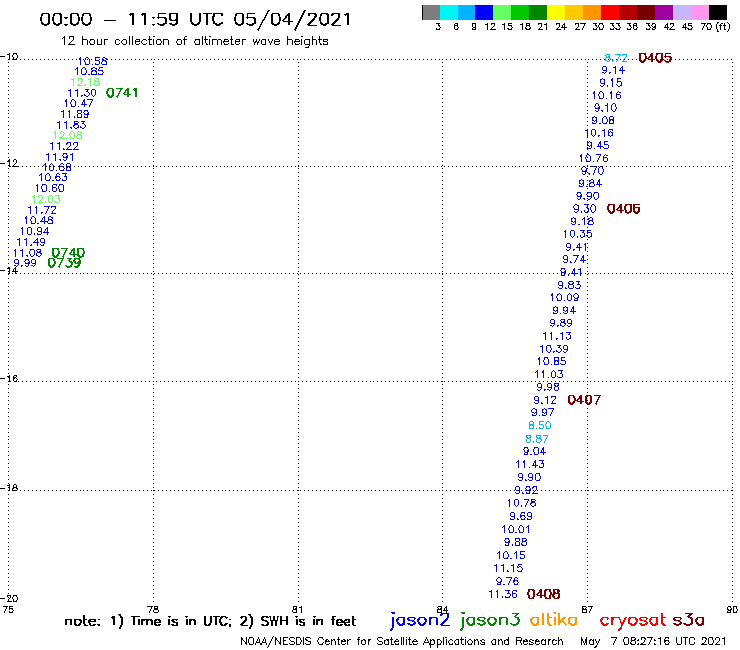Click the latitude axis label -16
740x650 pixels.
click(x=9, y=379)
